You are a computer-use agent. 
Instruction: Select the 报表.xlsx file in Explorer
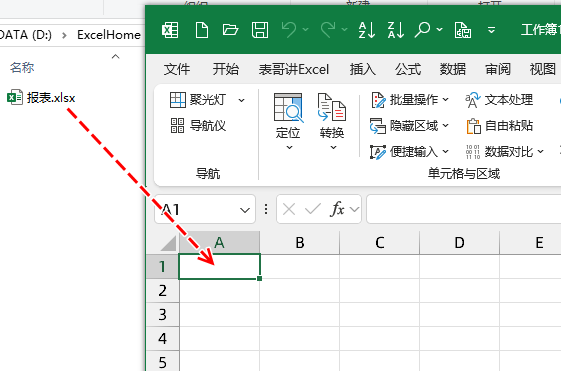tap(41, 98)
